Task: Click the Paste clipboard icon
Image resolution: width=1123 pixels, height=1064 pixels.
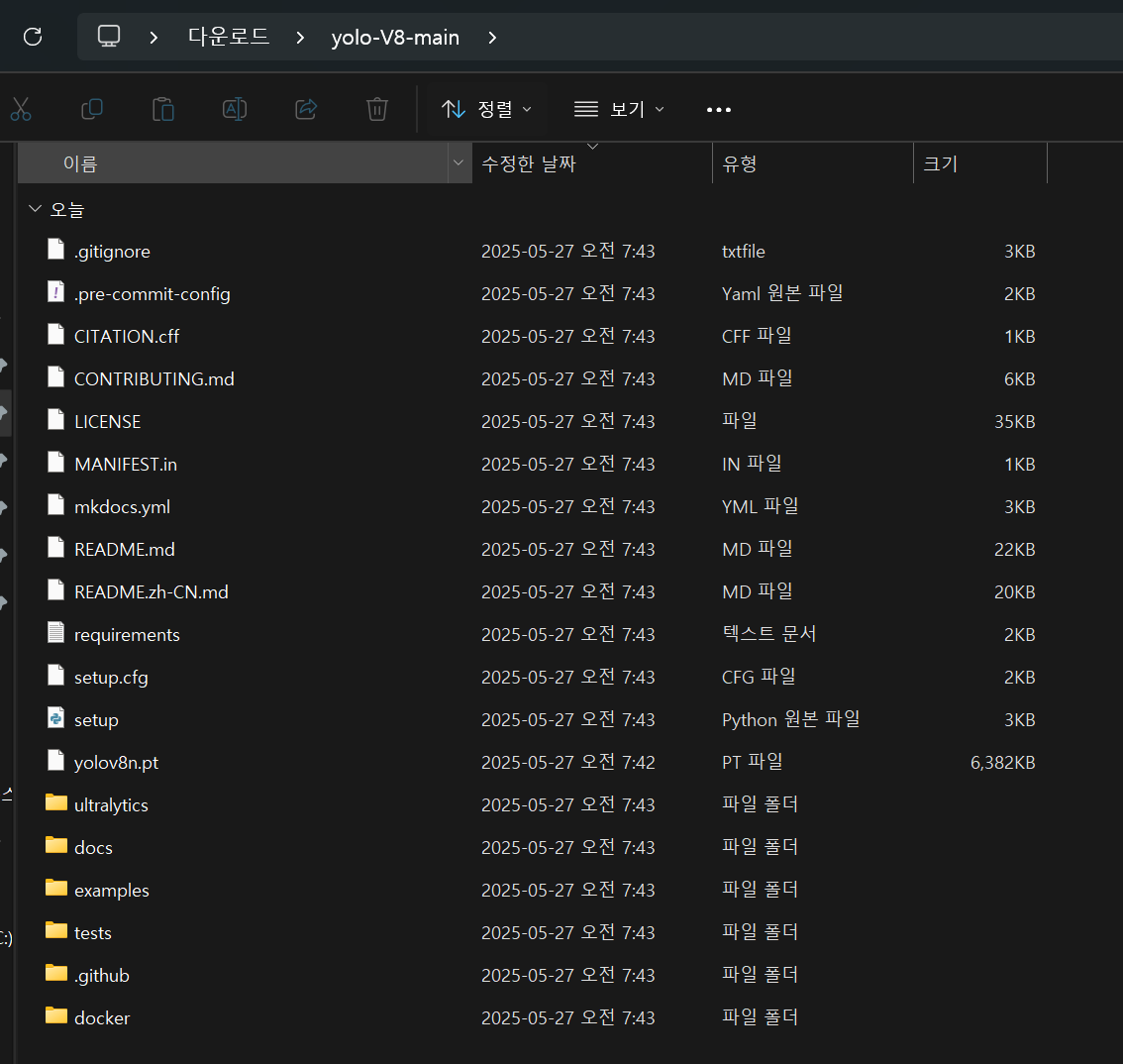Action: tap(163, 109)
